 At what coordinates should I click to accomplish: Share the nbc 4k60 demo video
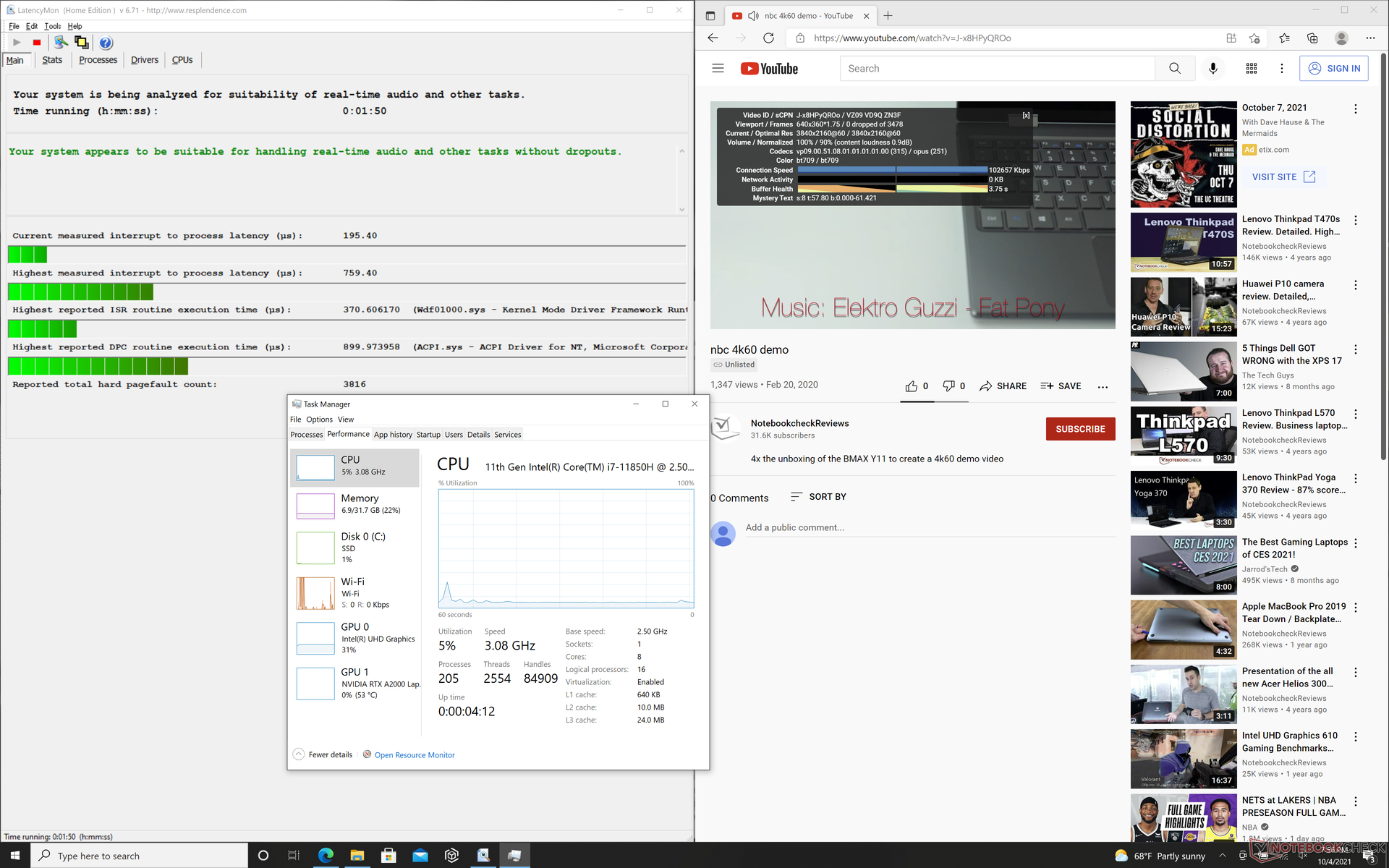click(x=1003, y=386)
